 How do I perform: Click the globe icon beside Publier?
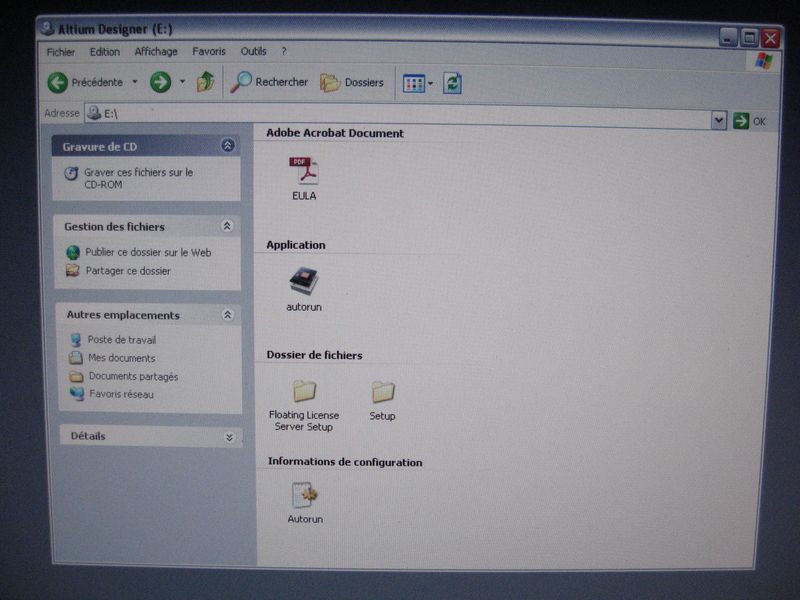pyautogui.click(x=73, y=252)
